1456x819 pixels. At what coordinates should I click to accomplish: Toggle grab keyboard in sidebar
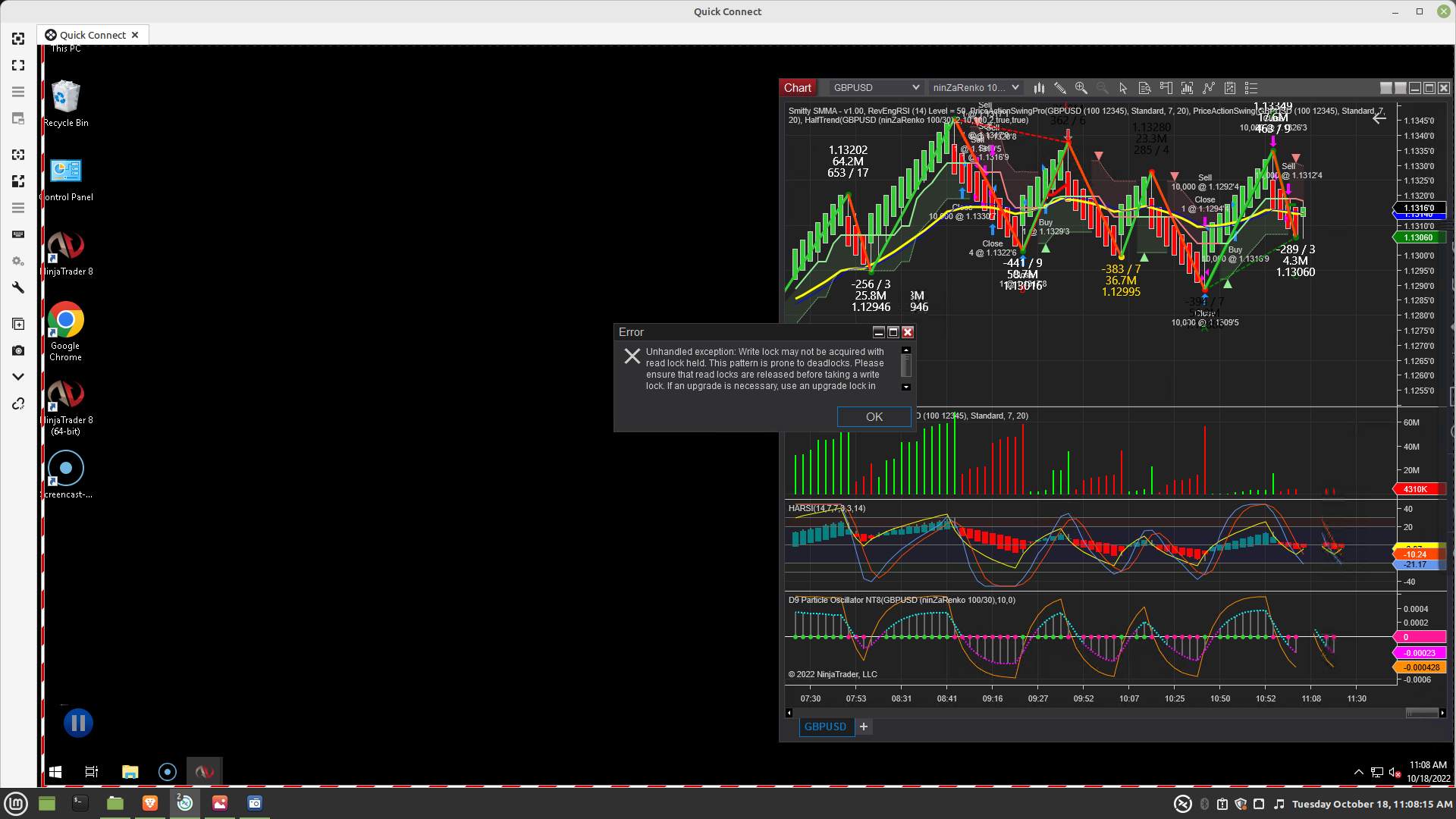point(18,234)
